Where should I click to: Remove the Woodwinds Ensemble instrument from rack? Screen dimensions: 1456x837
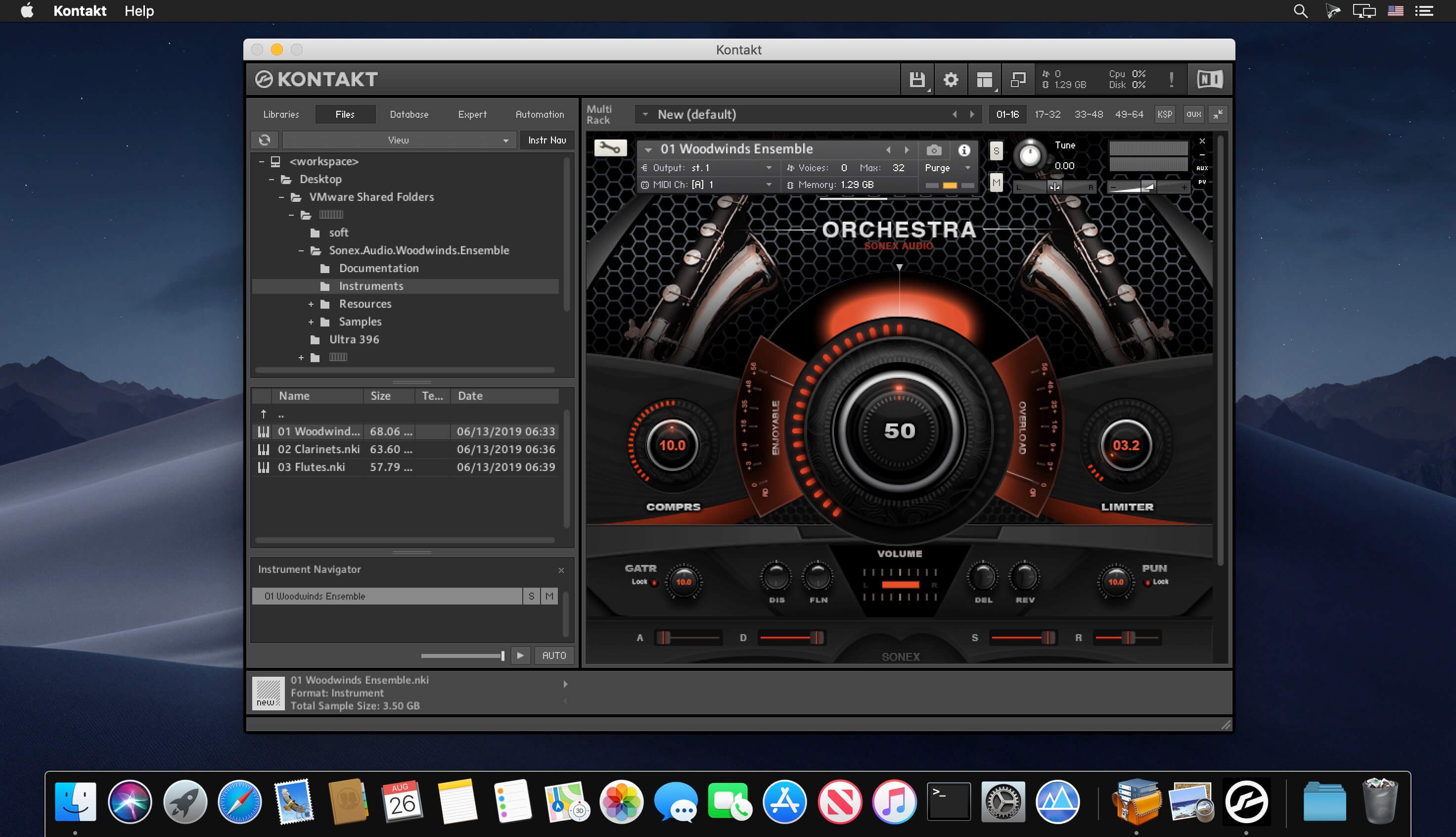pyautogui.click(x=1202, y=141)
